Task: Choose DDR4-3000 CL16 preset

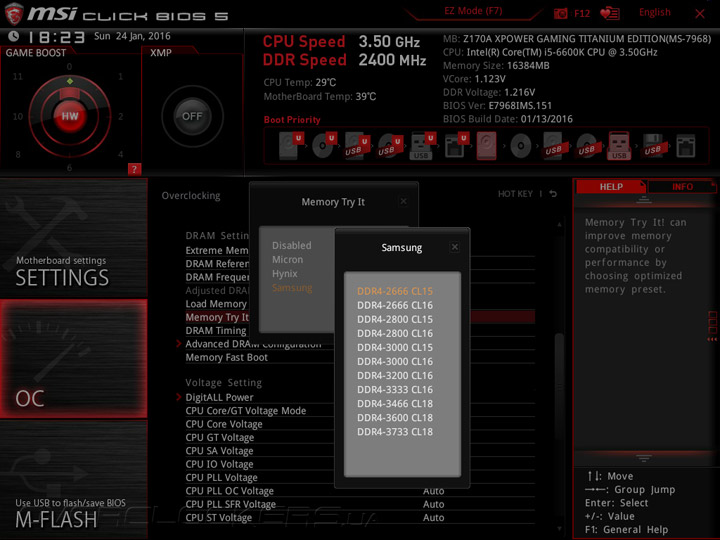Action: click(395, 361)
